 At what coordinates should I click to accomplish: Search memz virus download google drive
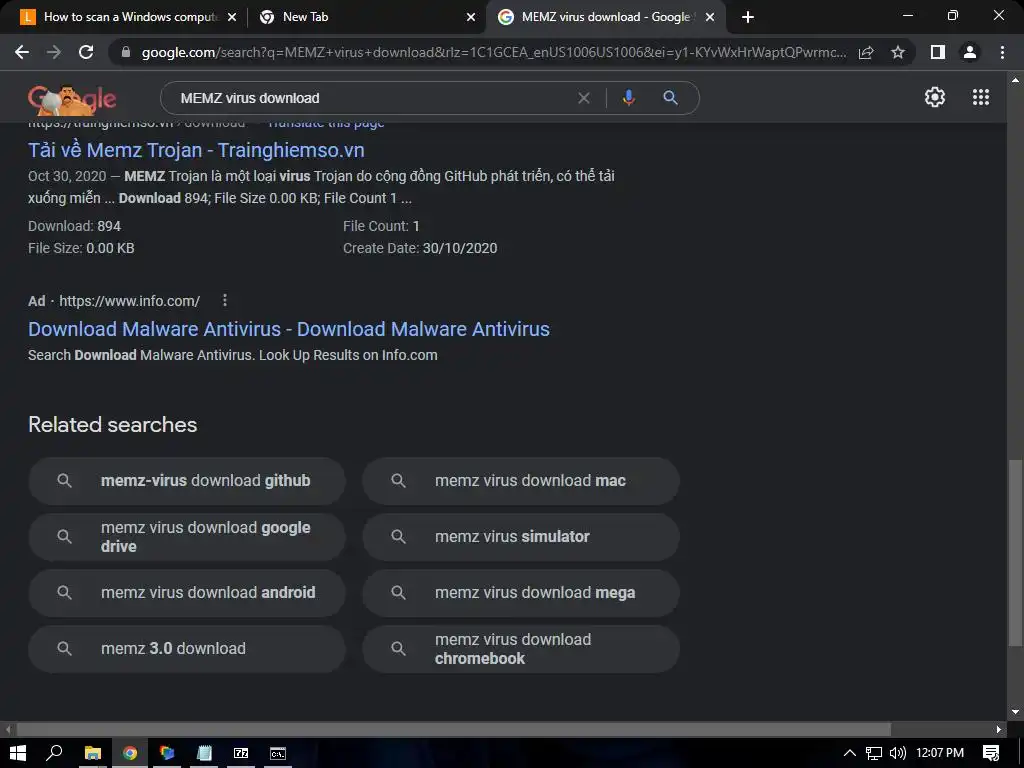(187, 537)
